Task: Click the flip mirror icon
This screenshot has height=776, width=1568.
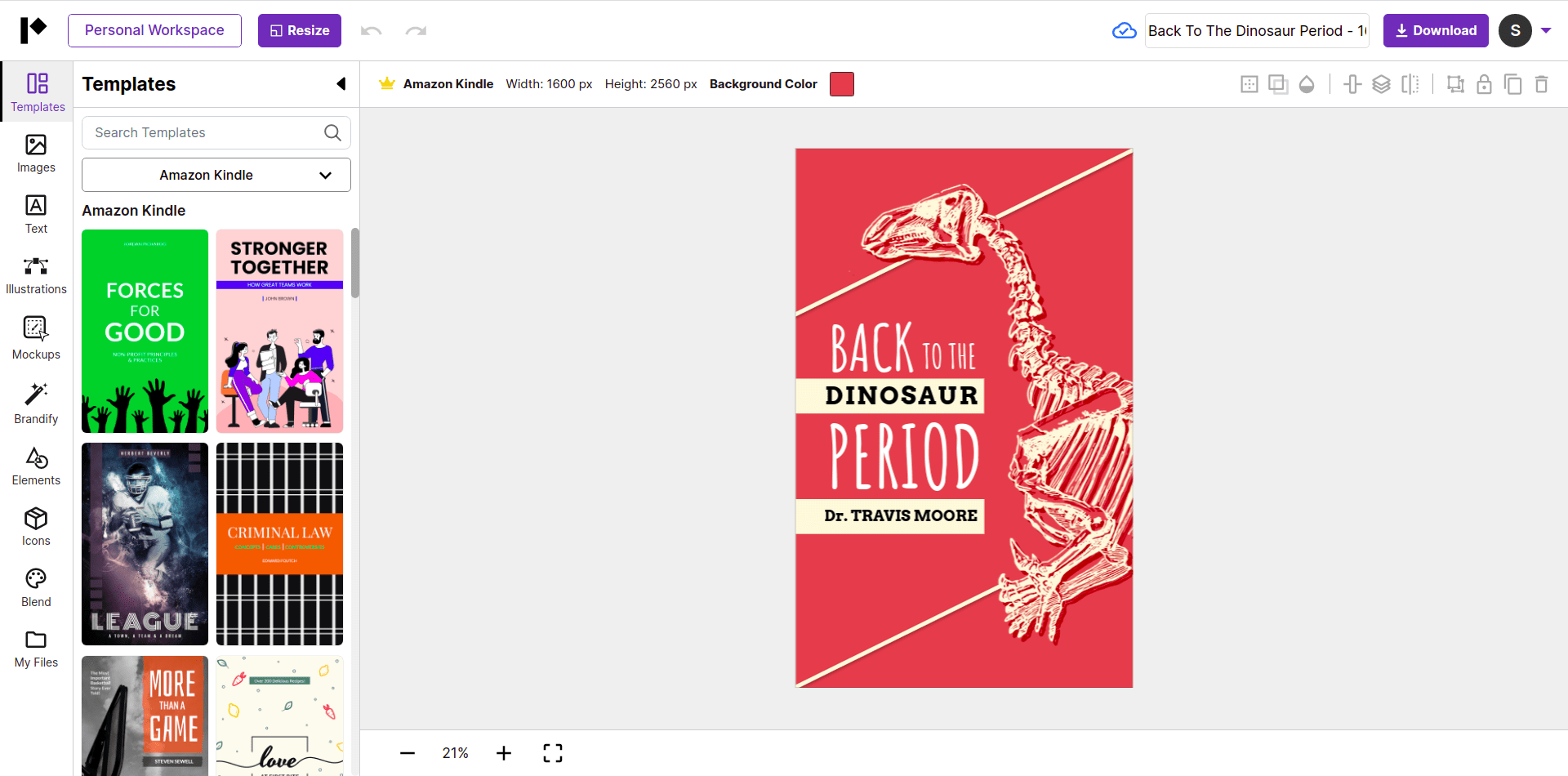Action: point(1410,84)
